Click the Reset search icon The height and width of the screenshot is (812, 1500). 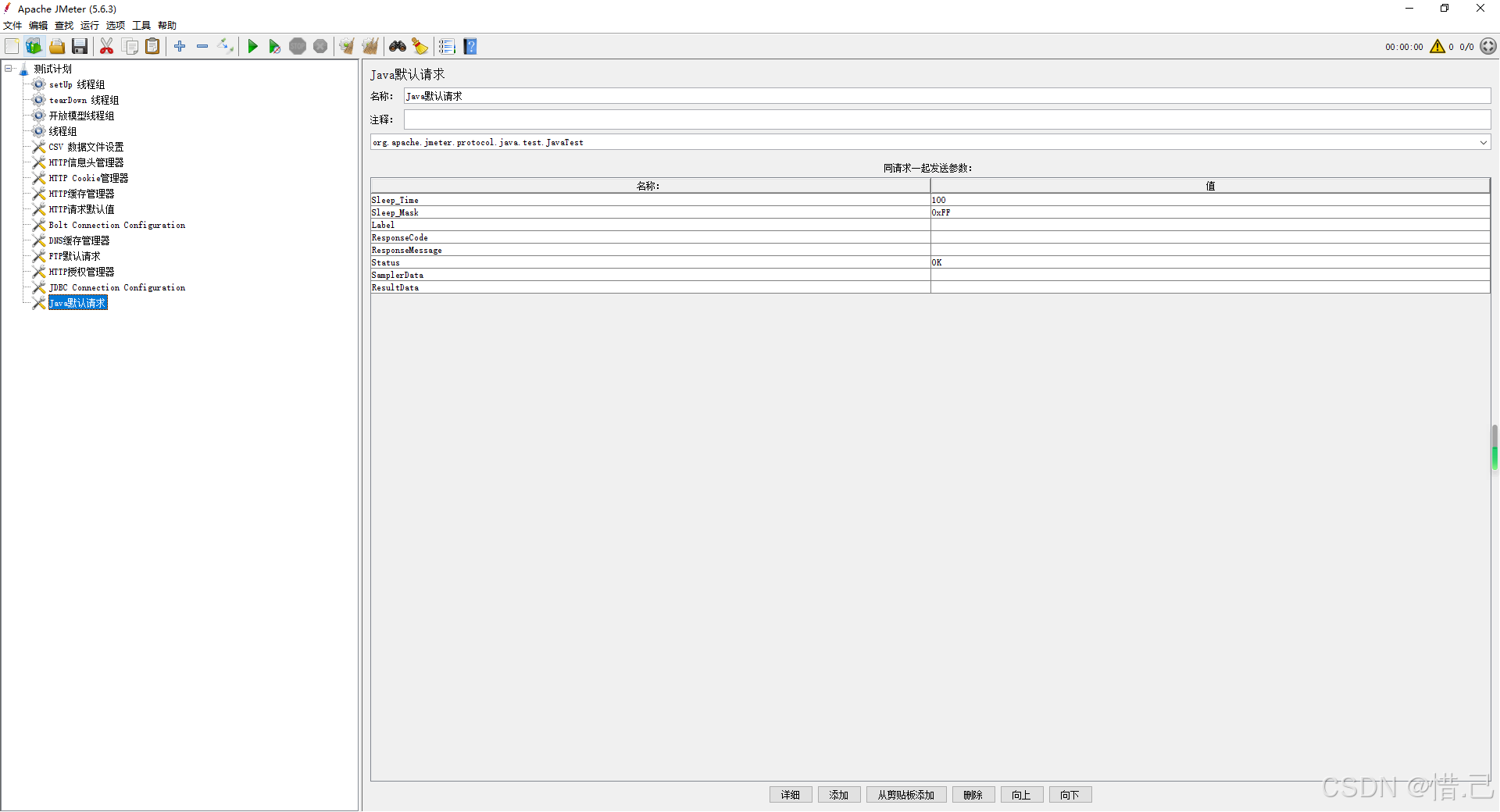[420, 47]
